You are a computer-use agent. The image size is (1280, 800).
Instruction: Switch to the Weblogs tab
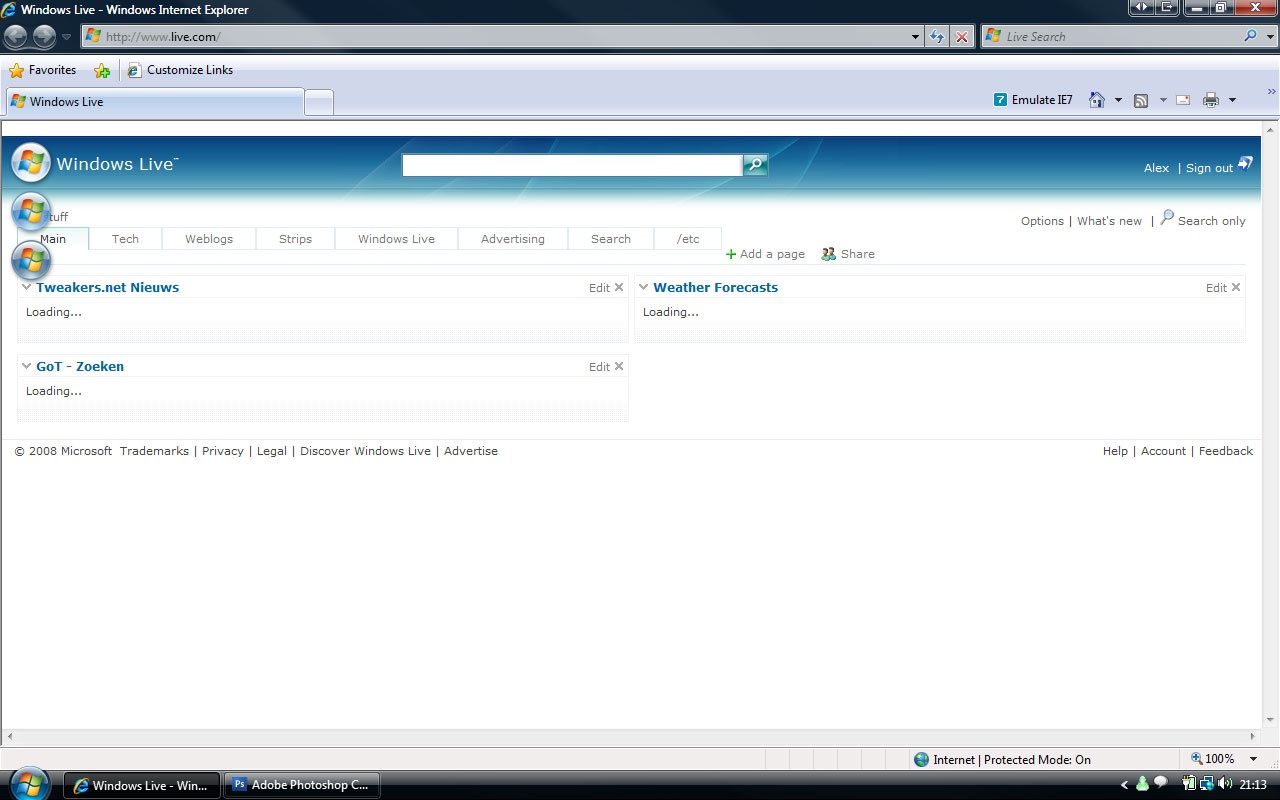click(x=209, y=239)
